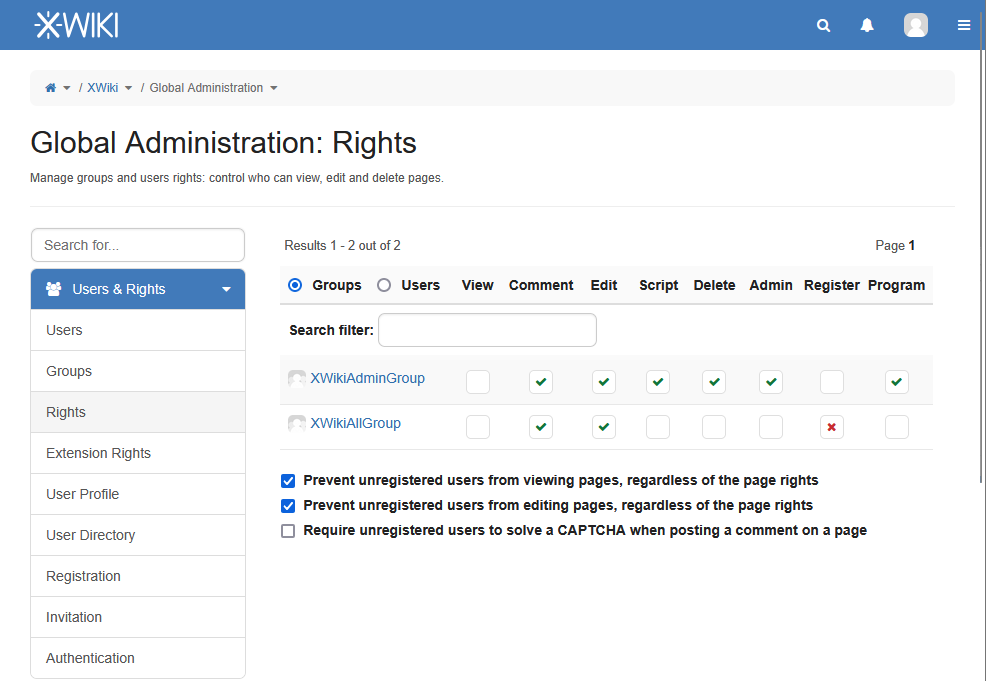Collapse the Users & Rights section arrow
The height and width of the screenshot is (681, 986).
[226, 289]
